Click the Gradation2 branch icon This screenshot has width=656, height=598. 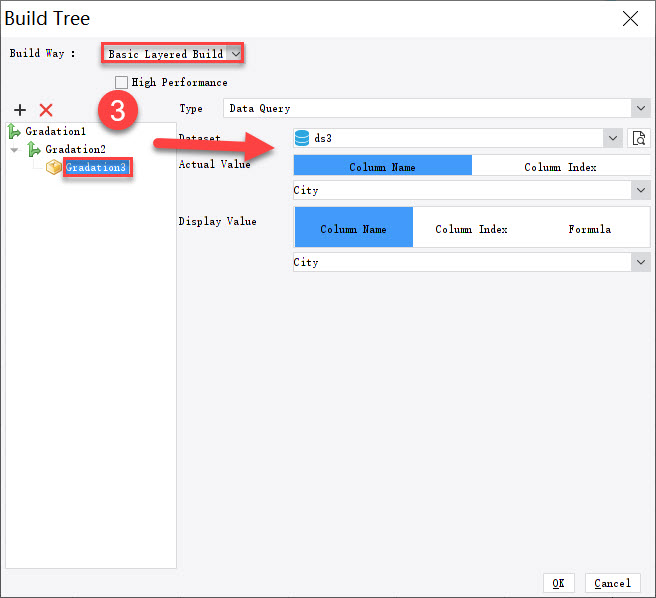click(x=34, y=149)
